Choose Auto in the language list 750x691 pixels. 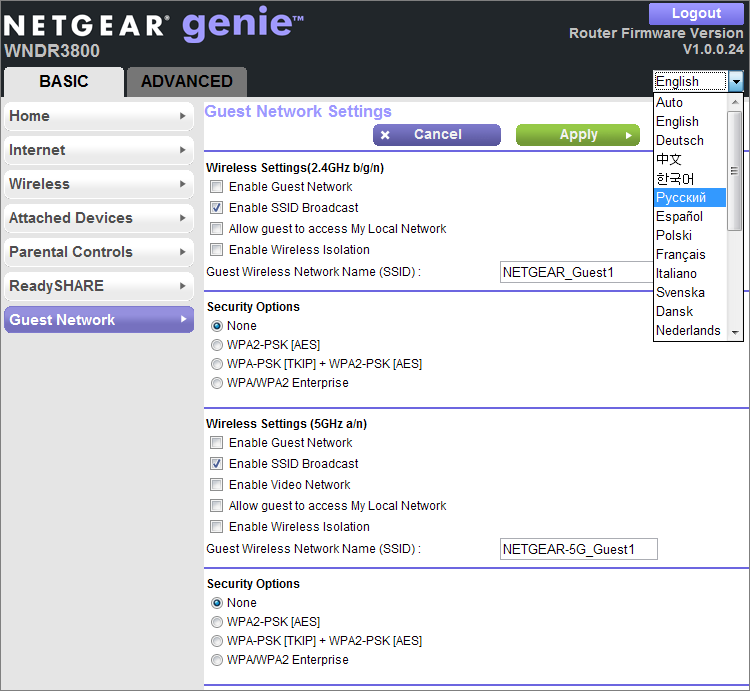(690, 102)
